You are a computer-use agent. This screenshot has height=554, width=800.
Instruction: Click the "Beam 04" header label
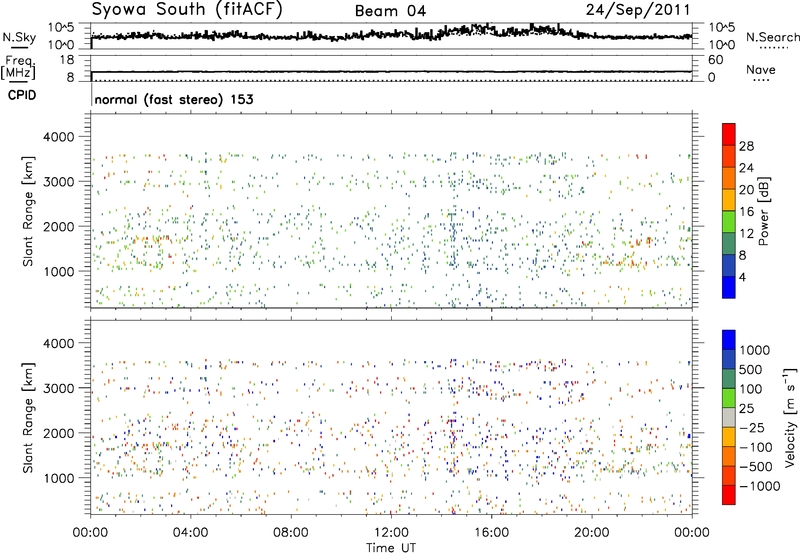pyautogui.click(x=390, y=11)
